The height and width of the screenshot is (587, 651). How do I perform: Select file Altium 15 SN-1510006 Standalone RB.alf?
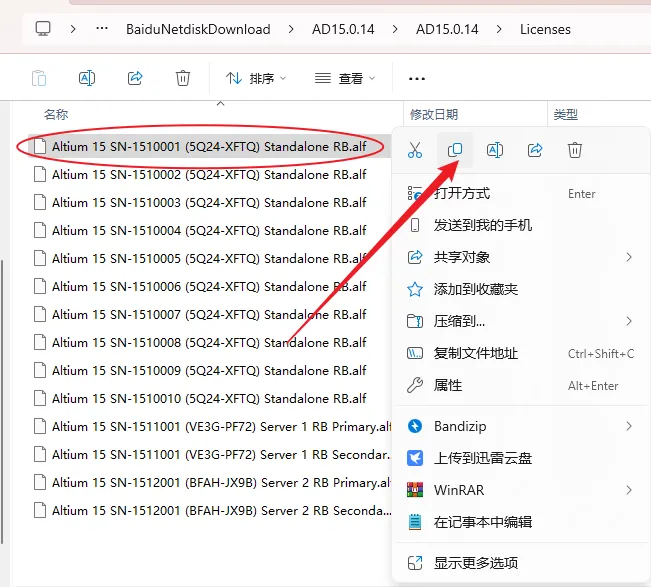[x=209, y=286]
